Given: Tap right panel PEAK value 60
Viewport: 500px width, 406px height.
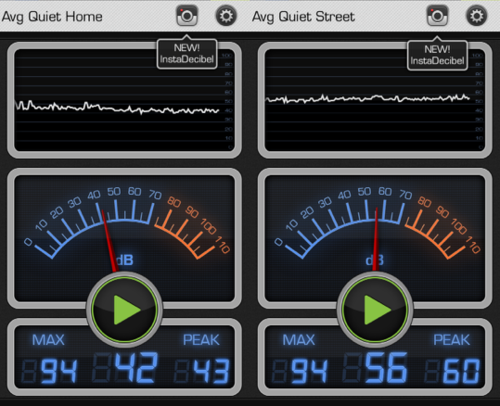Looking at the screenshot, I should [x=462, y=371].
